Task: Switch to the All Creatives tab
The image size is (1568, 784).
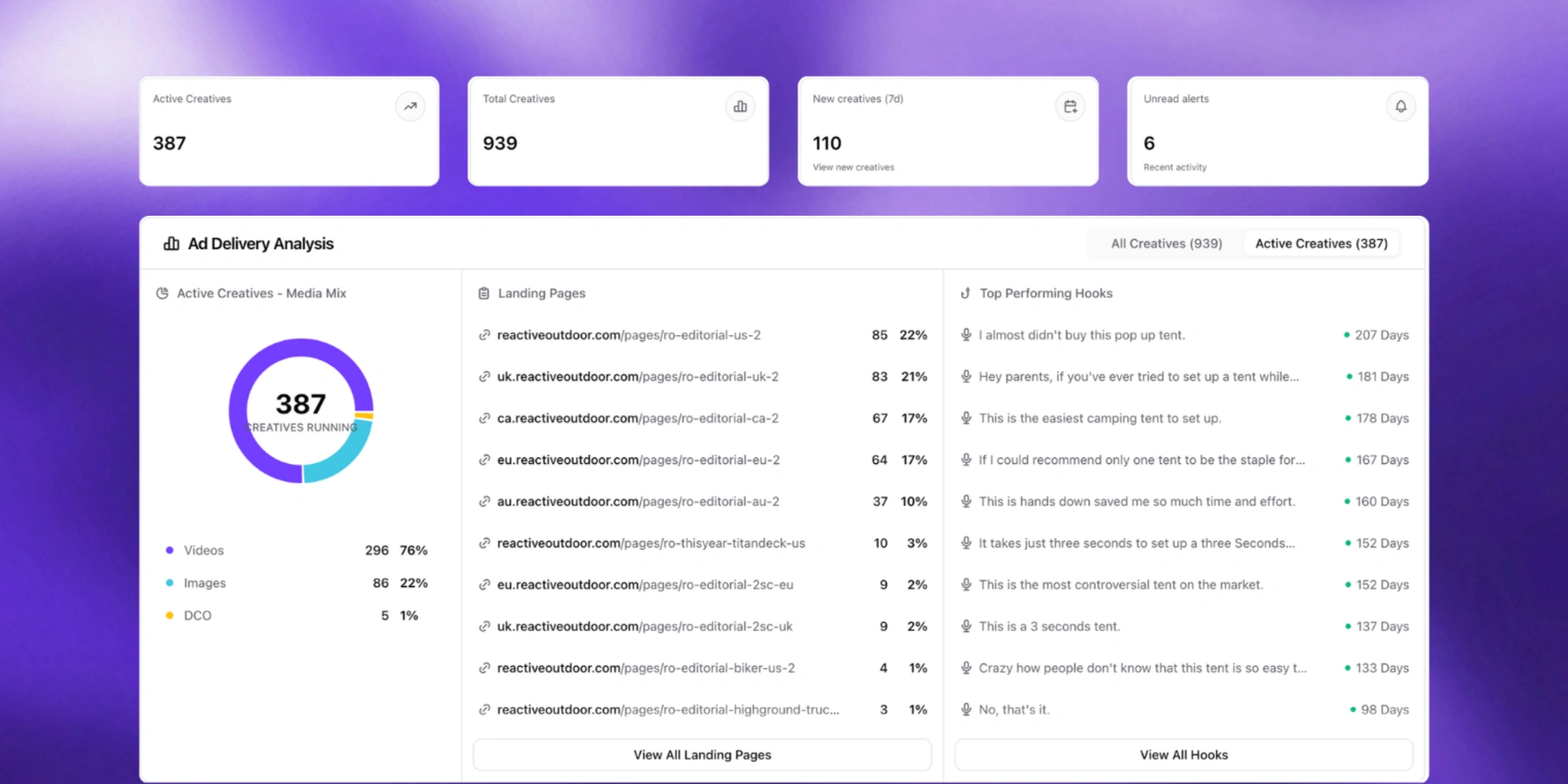Action: click(x=1166, y=243)
